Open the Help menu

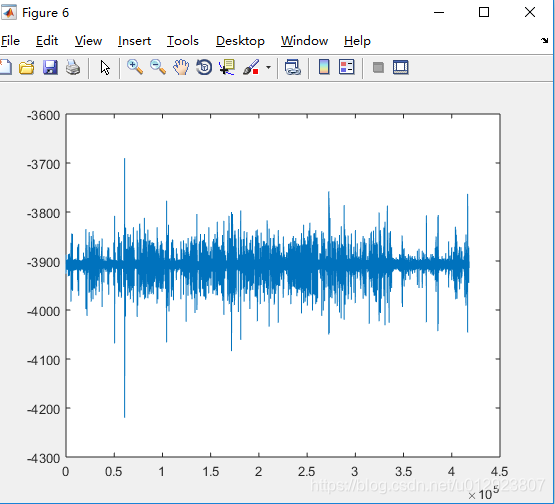pos(357,41)
